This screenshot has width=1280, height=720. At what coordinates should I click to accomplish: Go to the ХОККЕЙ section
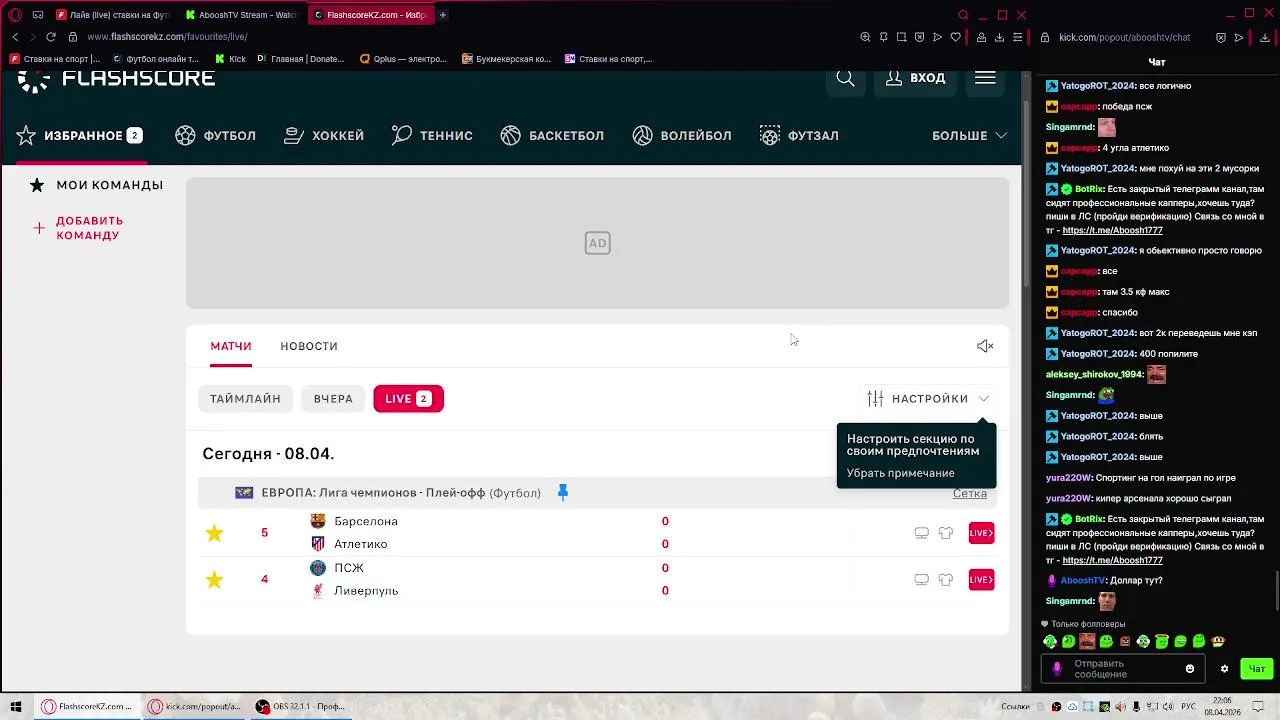pyautogui.click(x=324, y=135)
